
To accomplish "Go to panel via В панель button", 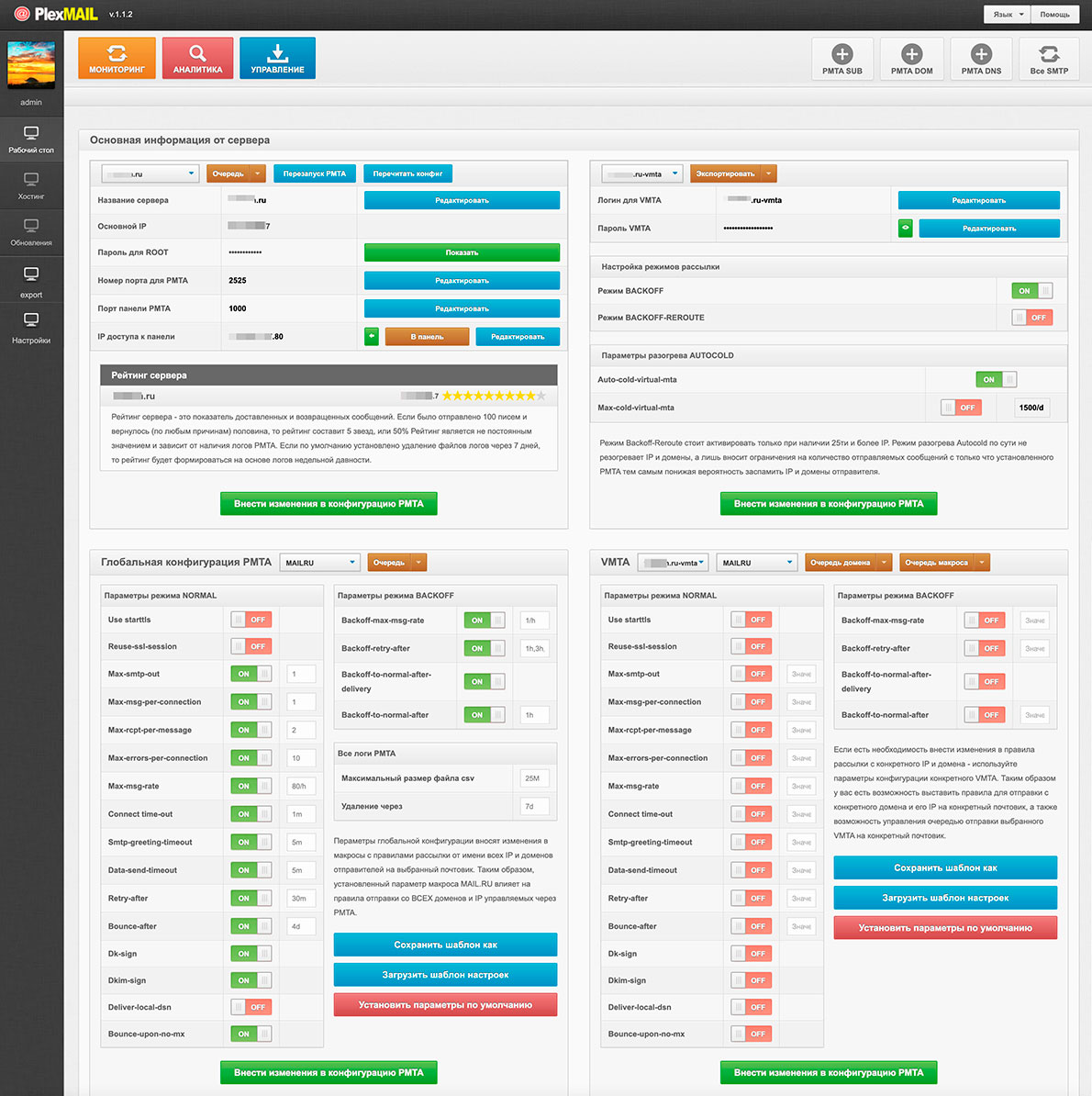I will pos(427,336).
